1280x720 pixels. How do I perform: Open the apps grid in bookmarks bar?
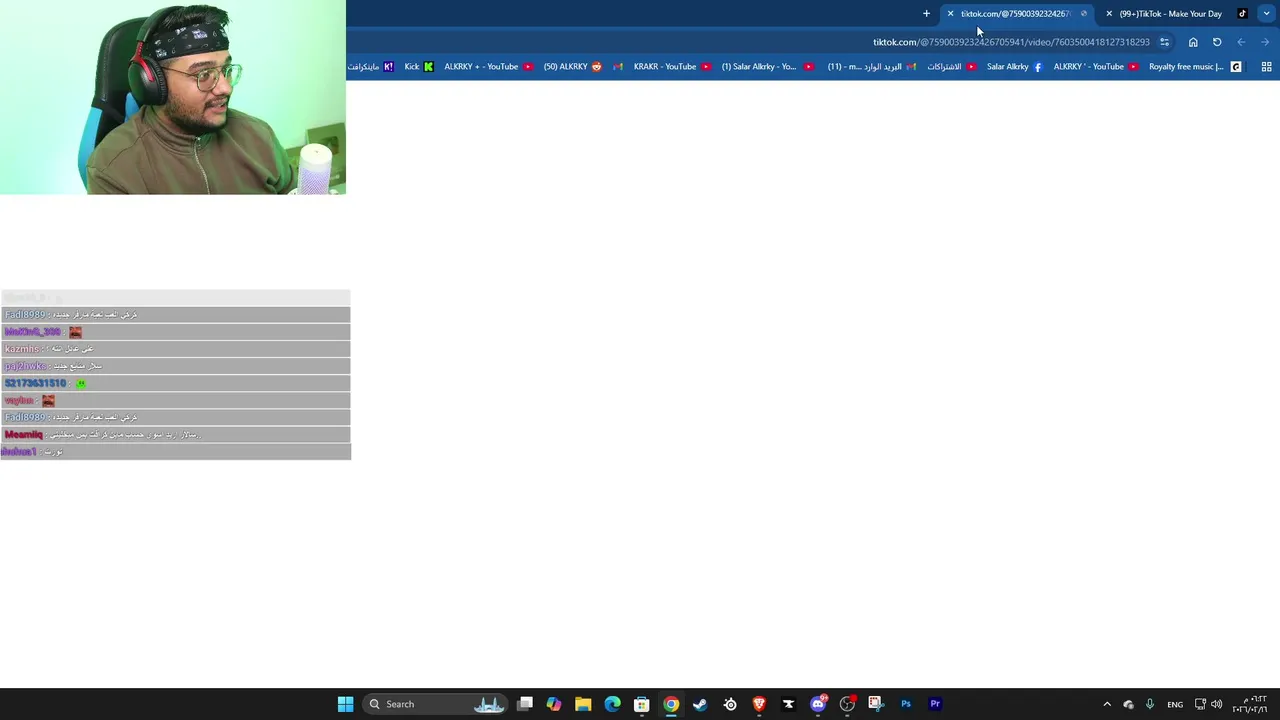(x=1266, y=67)
